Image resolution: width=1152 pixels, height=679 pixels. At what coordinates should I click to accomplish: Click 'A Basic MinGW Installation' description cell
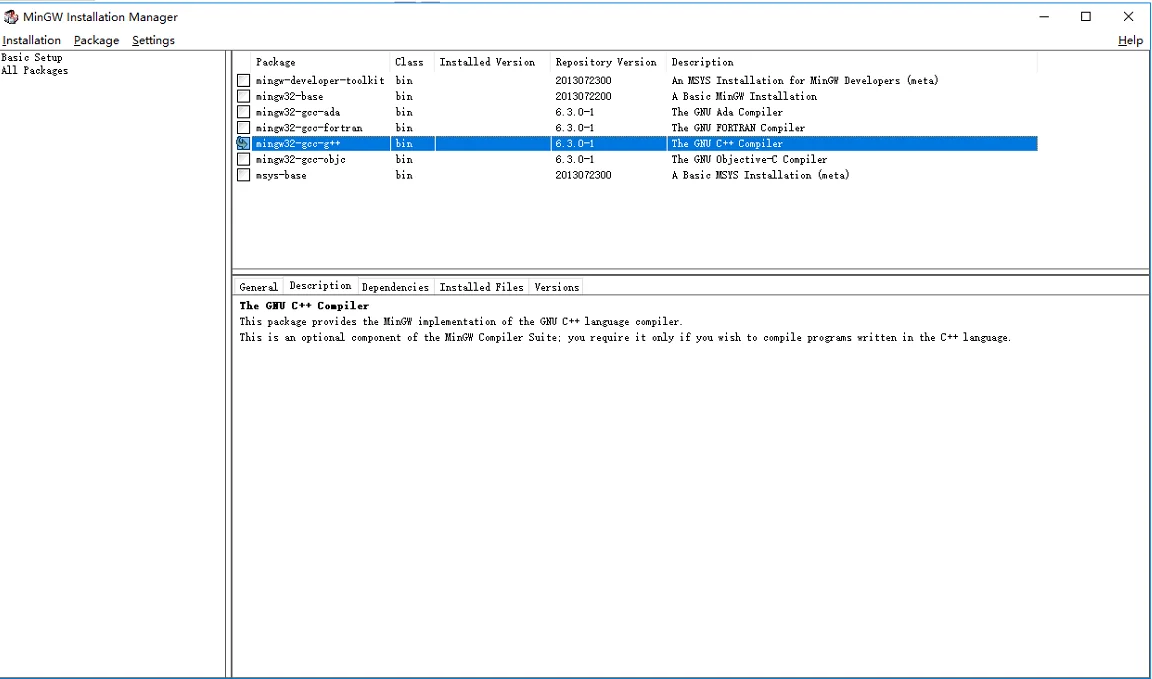[744, 96]
